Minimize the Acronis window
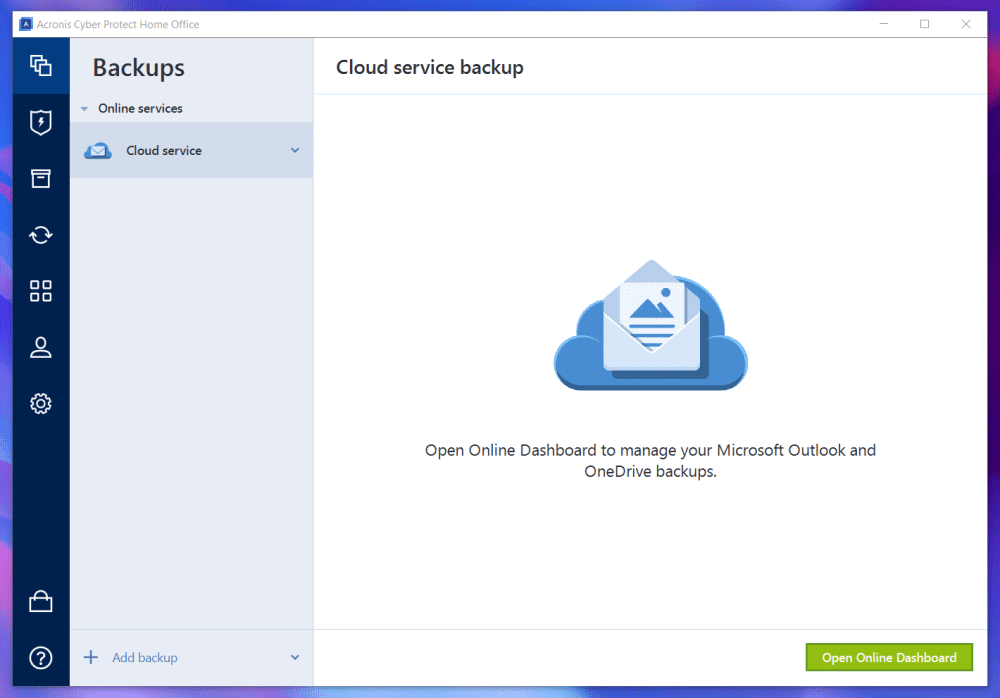This screenshot has width=1000, height=698. coord(884,24)
